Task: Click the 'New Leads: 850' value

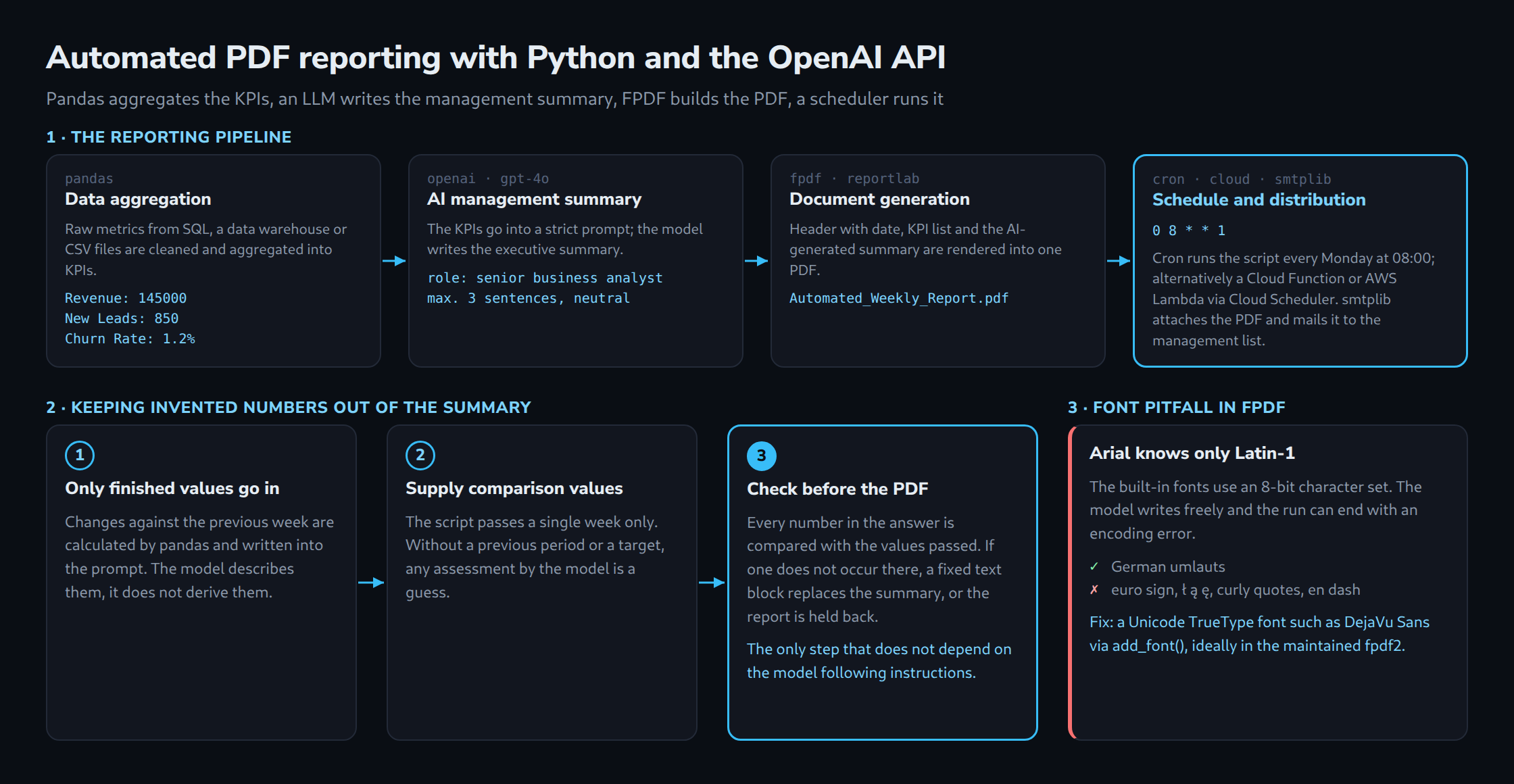Action: pyautogui.click(x=122, y=318)
